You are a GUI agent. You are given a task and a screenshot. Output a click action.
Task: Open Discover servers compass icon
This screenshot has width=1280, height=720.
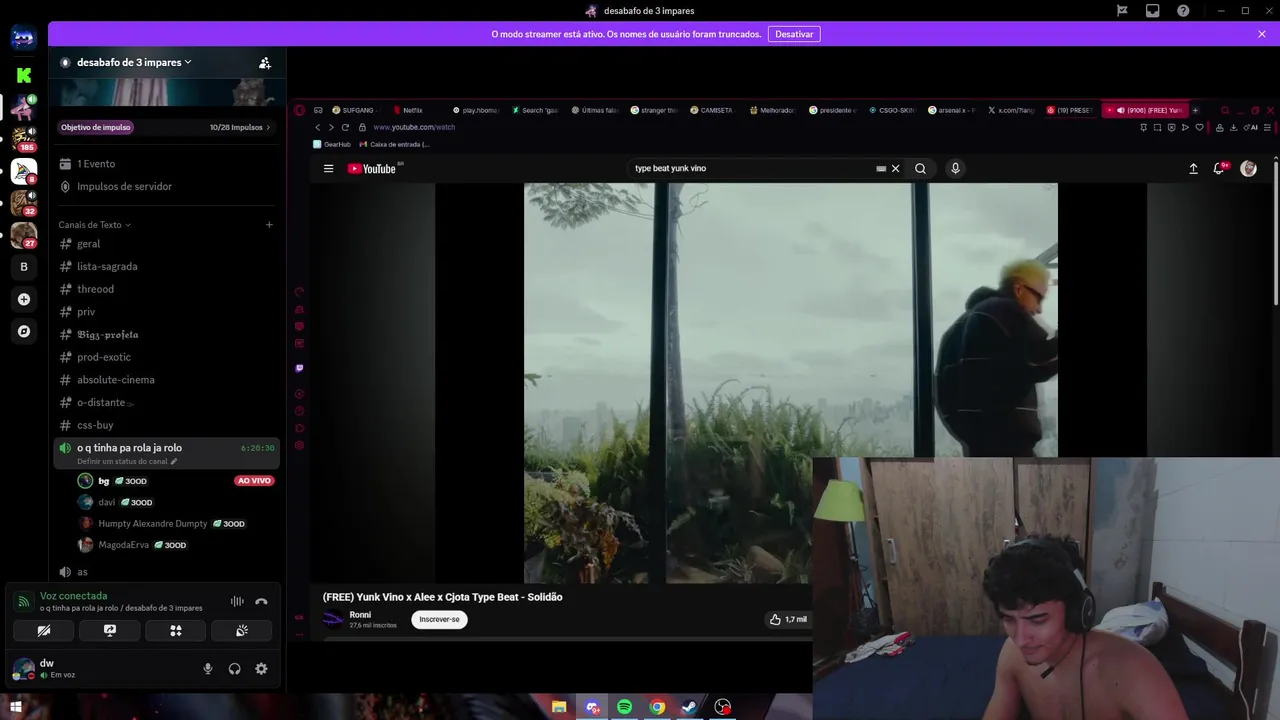[24, 331]
